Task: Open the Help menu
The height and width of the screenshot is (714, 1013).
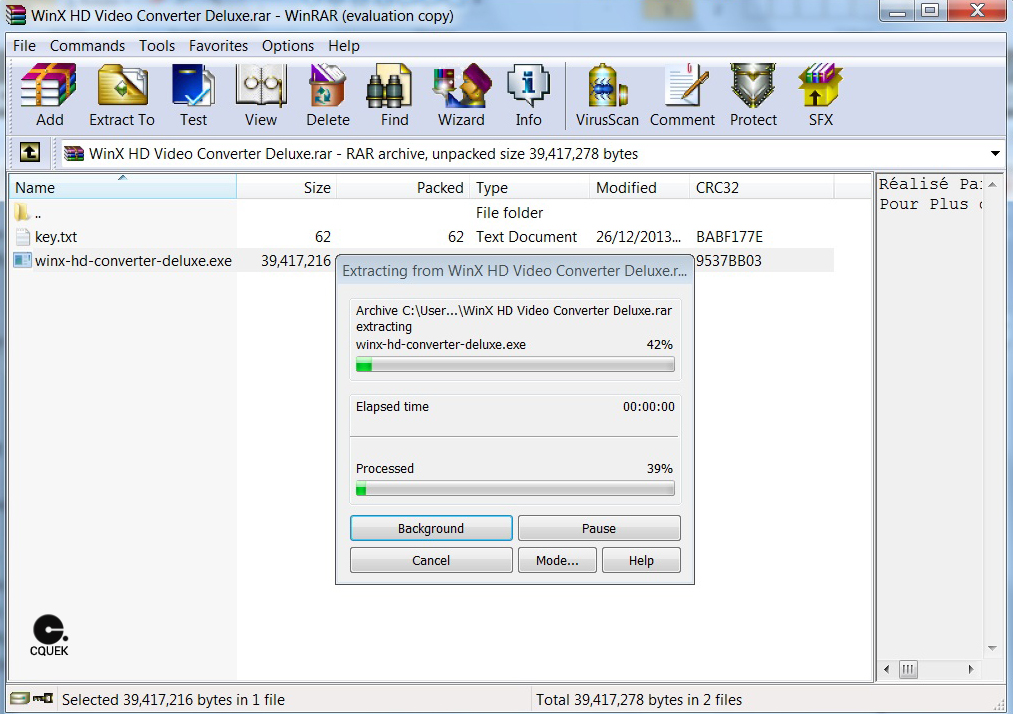Action: (x=344, y=46)
